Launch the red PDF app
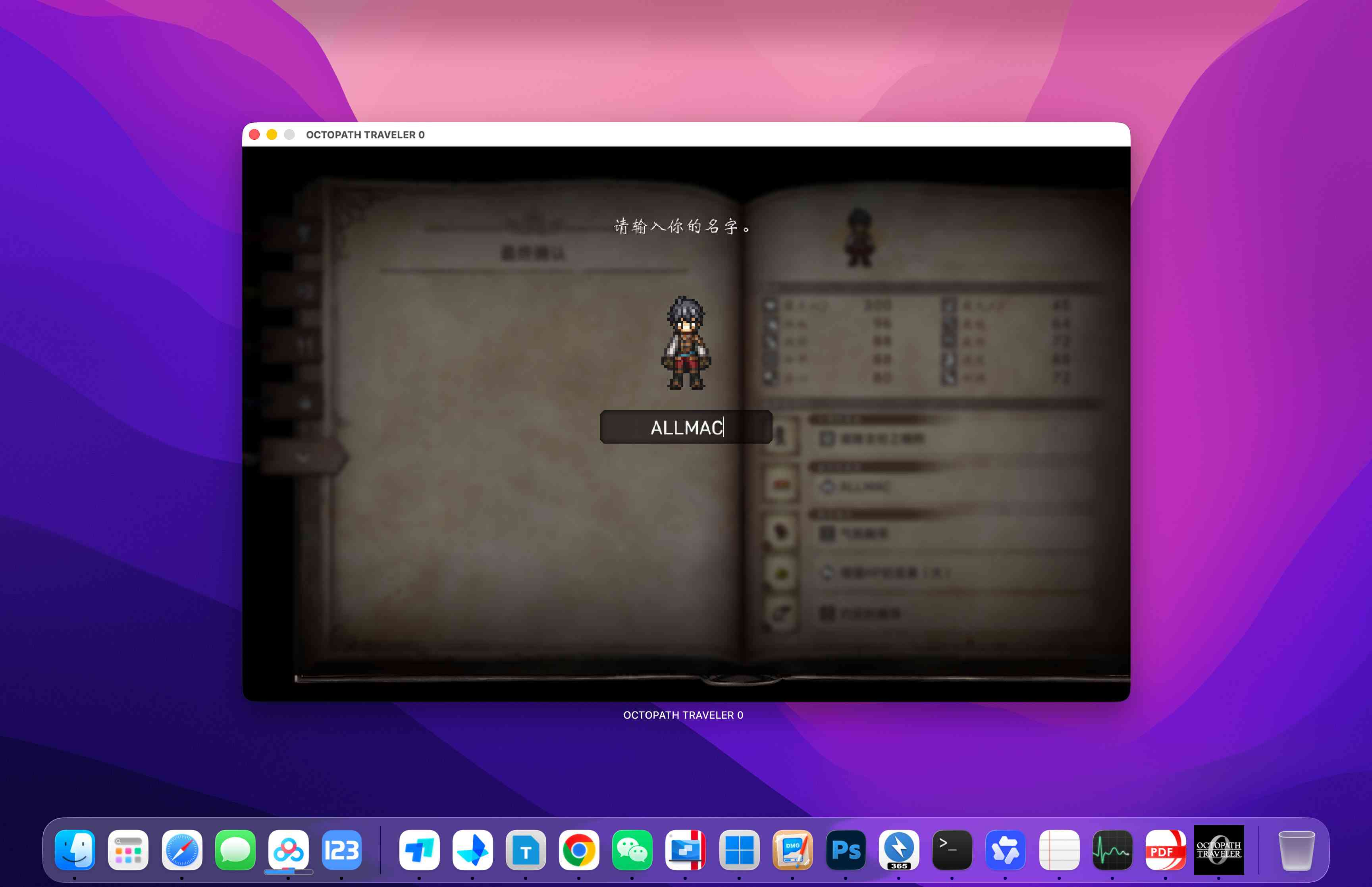1372x887 pixels. 1165,850
